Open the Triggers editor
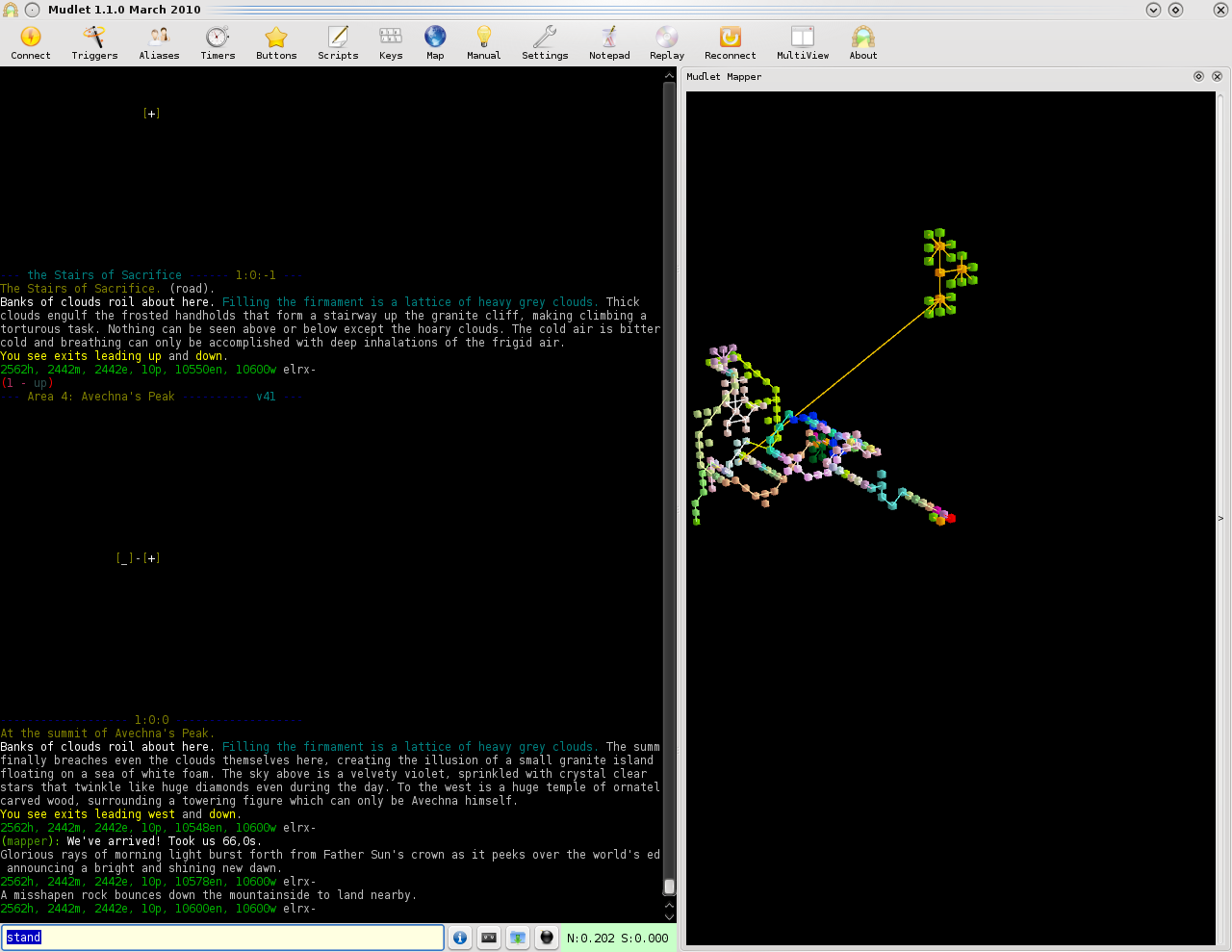1232x952 pixels. pyautogui.click(x=94, y=43)
